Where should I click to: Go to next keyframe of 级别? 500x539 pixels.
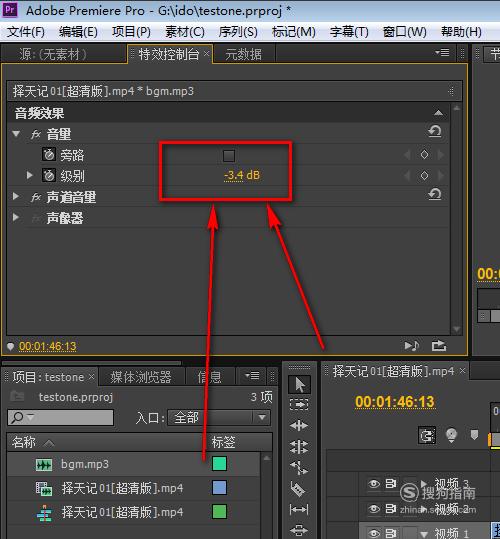coord(441,176)
